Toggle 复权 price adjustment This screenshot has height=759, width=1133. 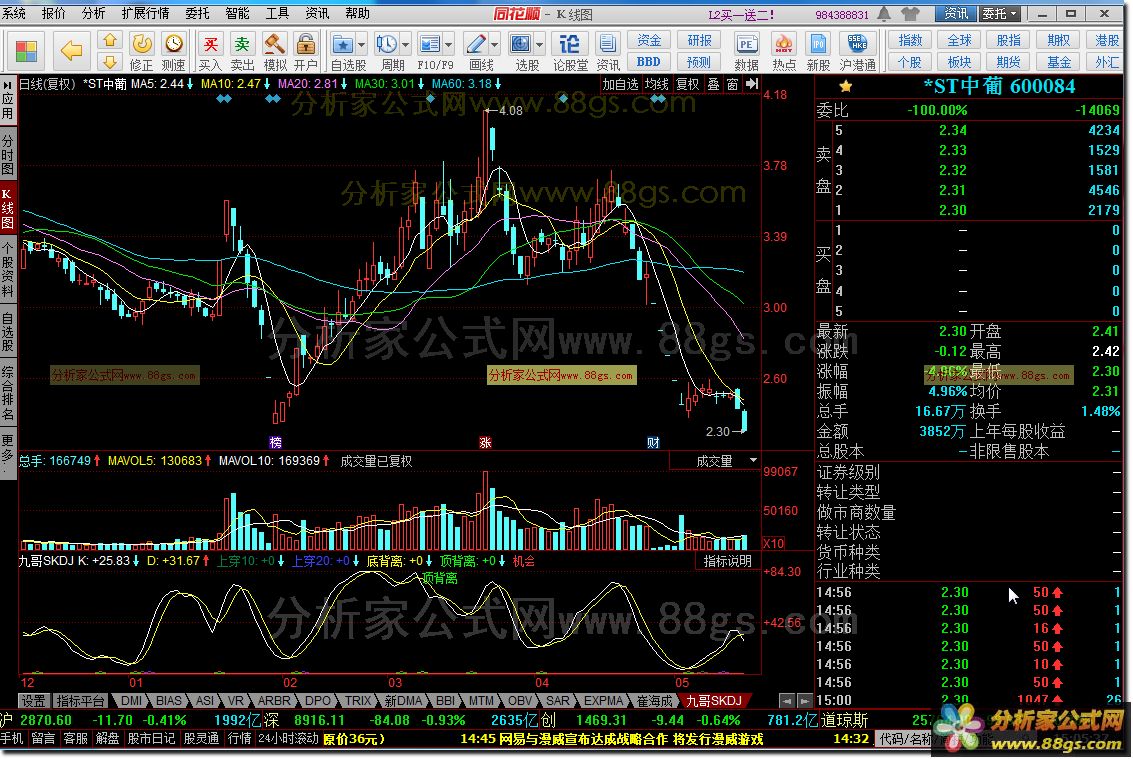tap(687, 85)
